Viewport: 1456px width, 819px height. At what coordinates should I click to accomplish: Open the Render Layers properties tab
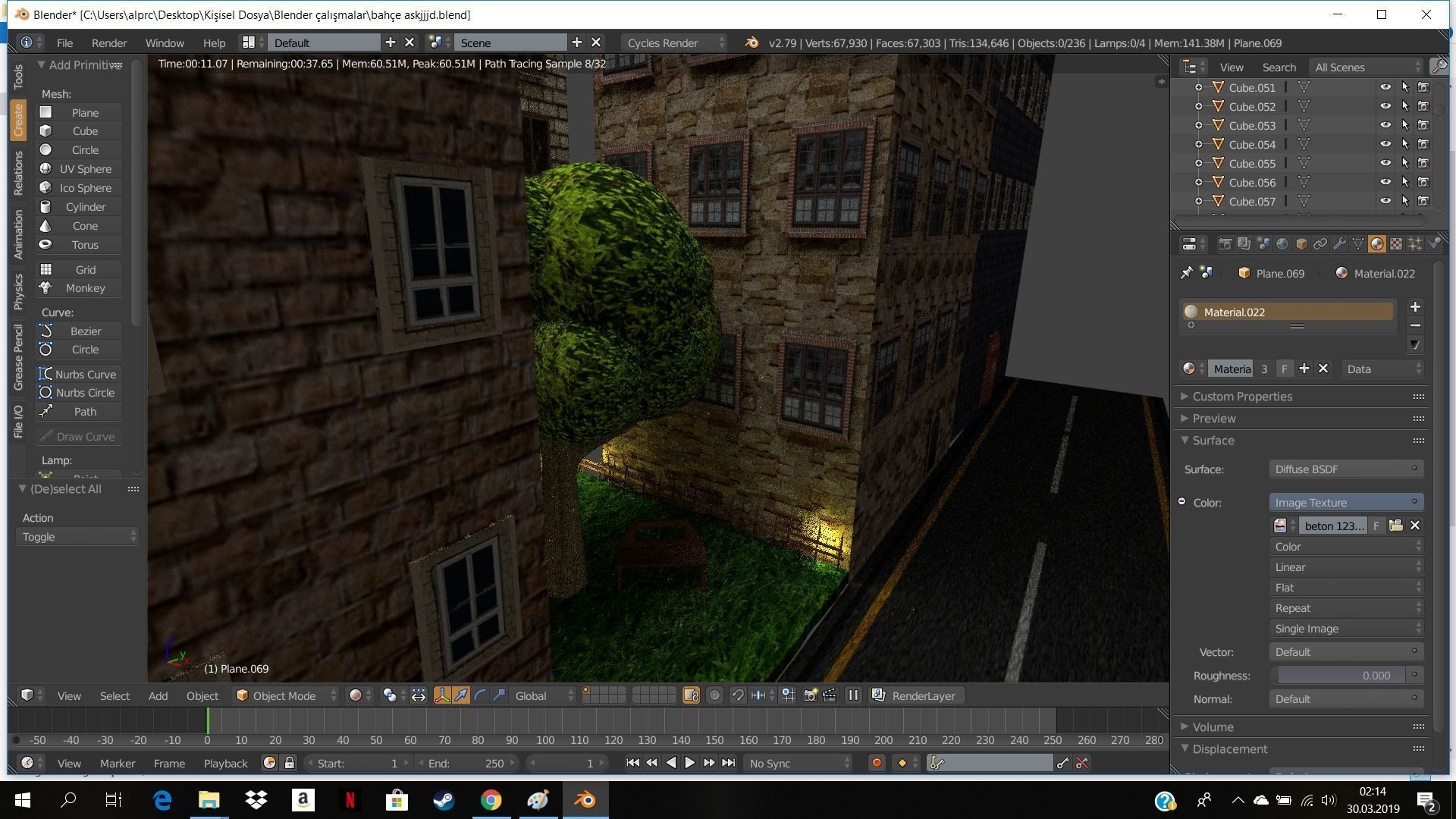click(x=1244, y=244)
